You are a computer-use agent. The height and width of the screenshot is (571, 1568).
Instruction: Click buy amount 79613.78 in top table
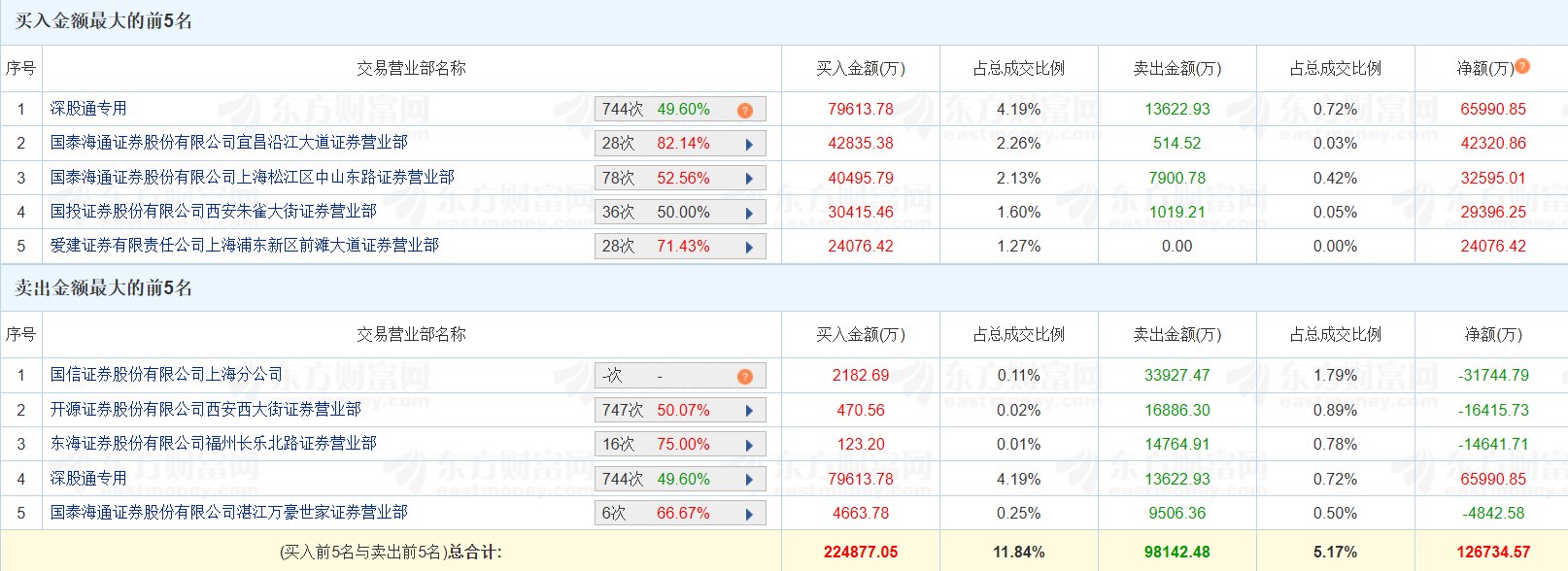[x=861, y=110]
